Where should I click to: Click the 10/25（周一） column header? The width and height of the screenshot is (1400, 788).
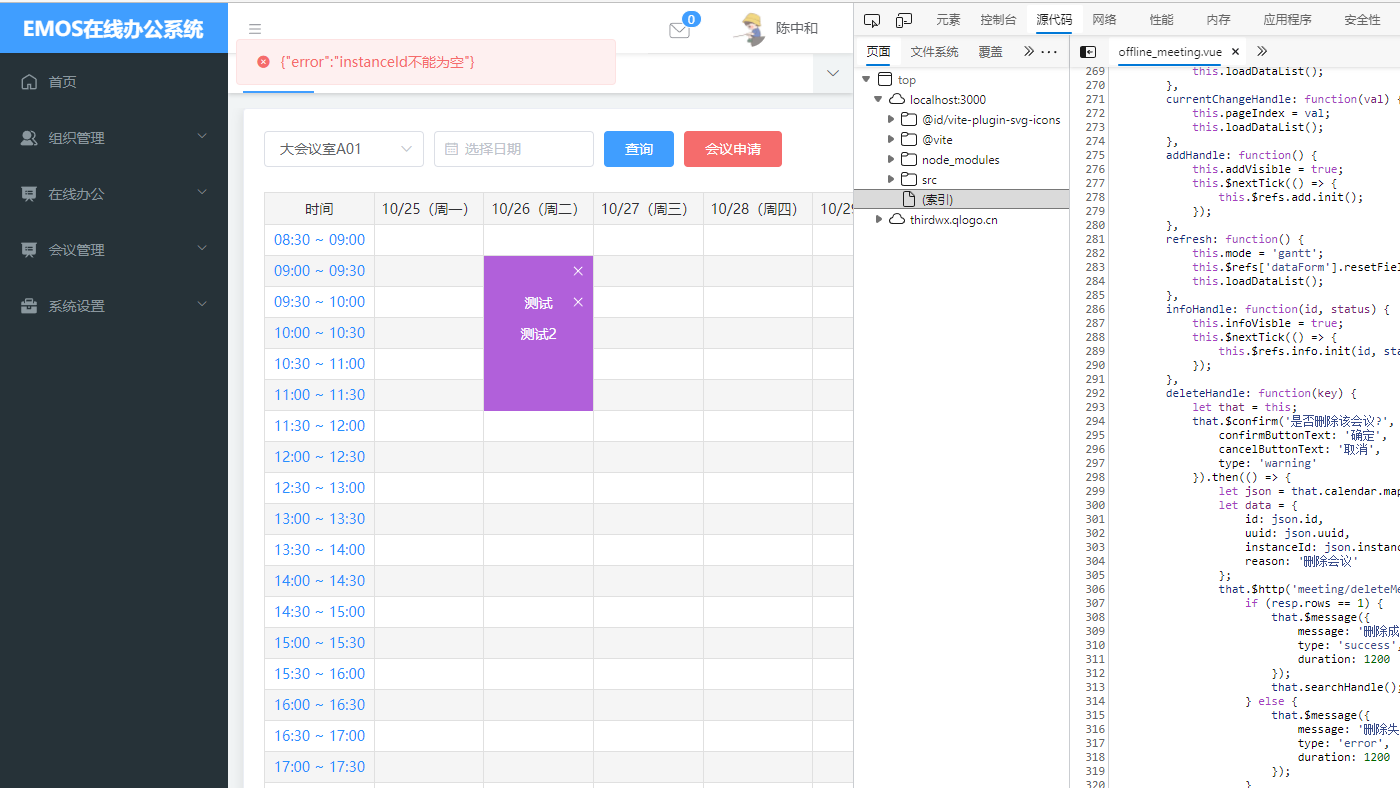tap(429, 208)
